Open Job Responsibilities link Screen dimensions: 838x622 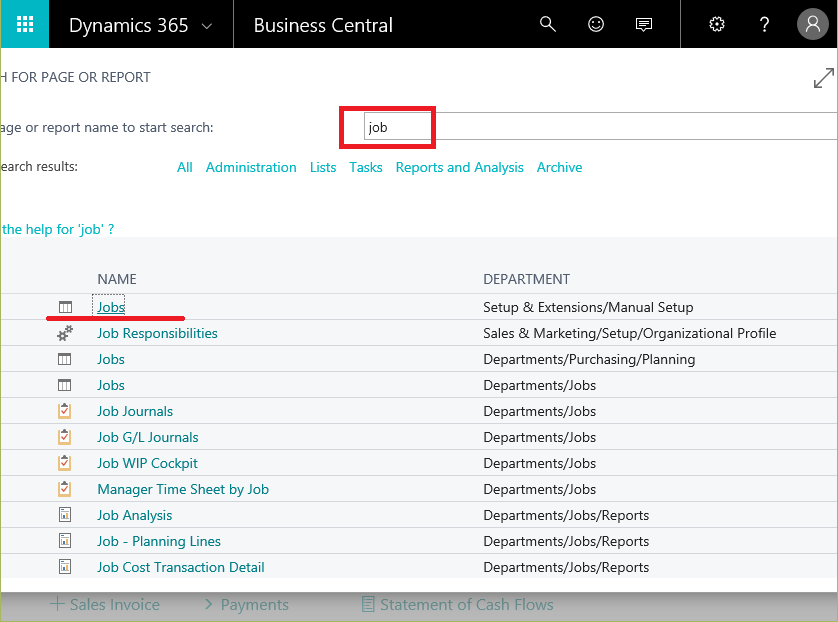(157, 333)
